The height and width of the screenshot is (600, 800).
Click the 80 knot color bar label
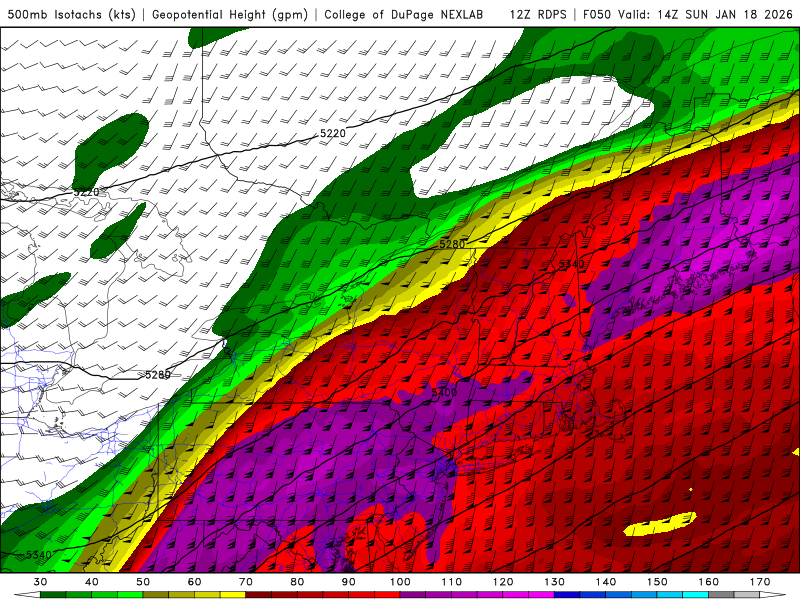(297, 582)
